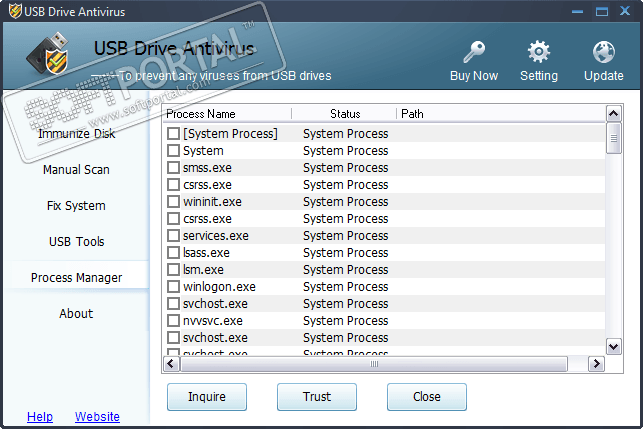This screenshot has width=643, height=429.
Task: Check the wininit.exe checkbox
Action: [173, 201]
